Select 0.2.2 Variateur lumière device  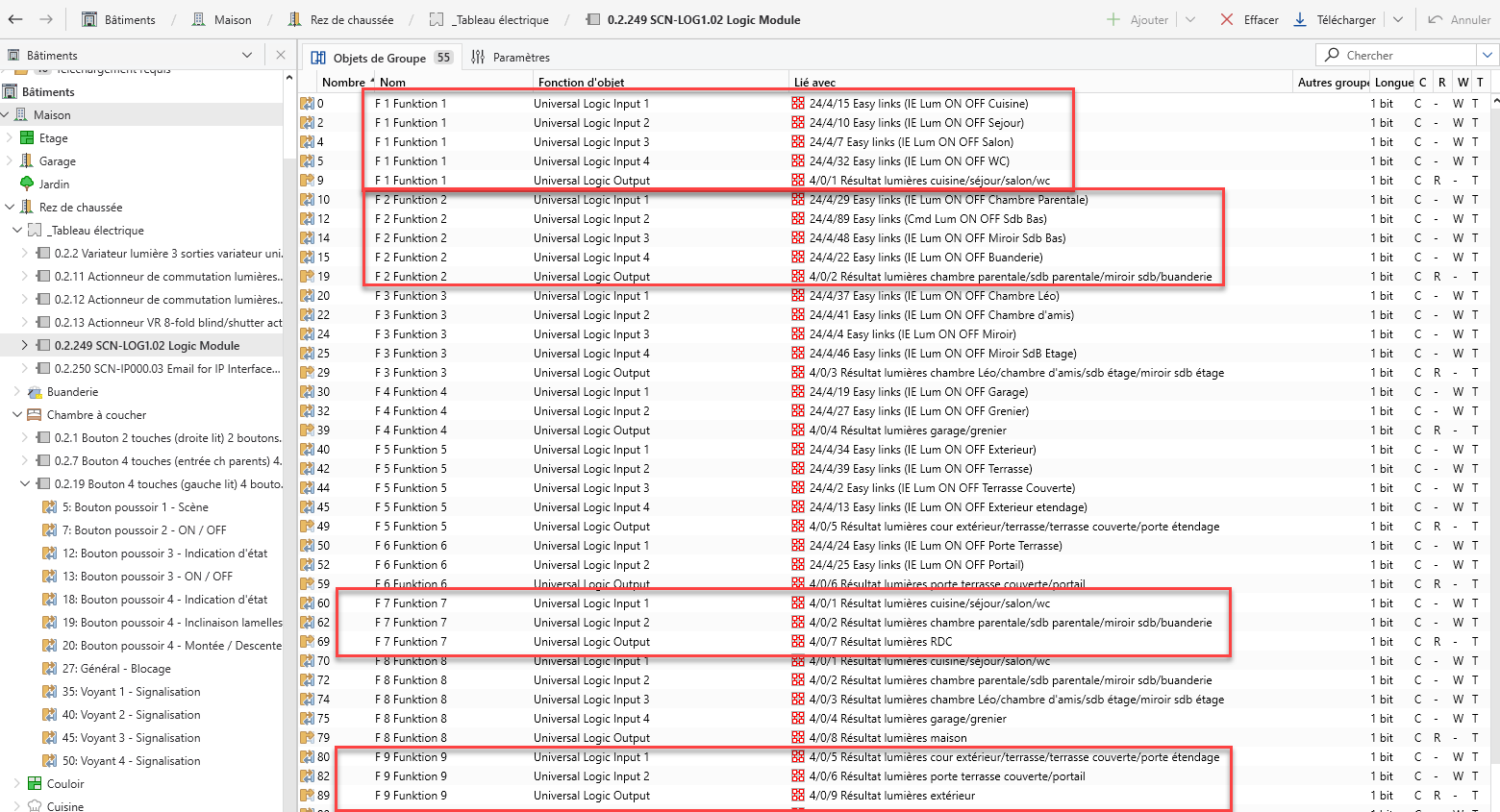(168, 254)
